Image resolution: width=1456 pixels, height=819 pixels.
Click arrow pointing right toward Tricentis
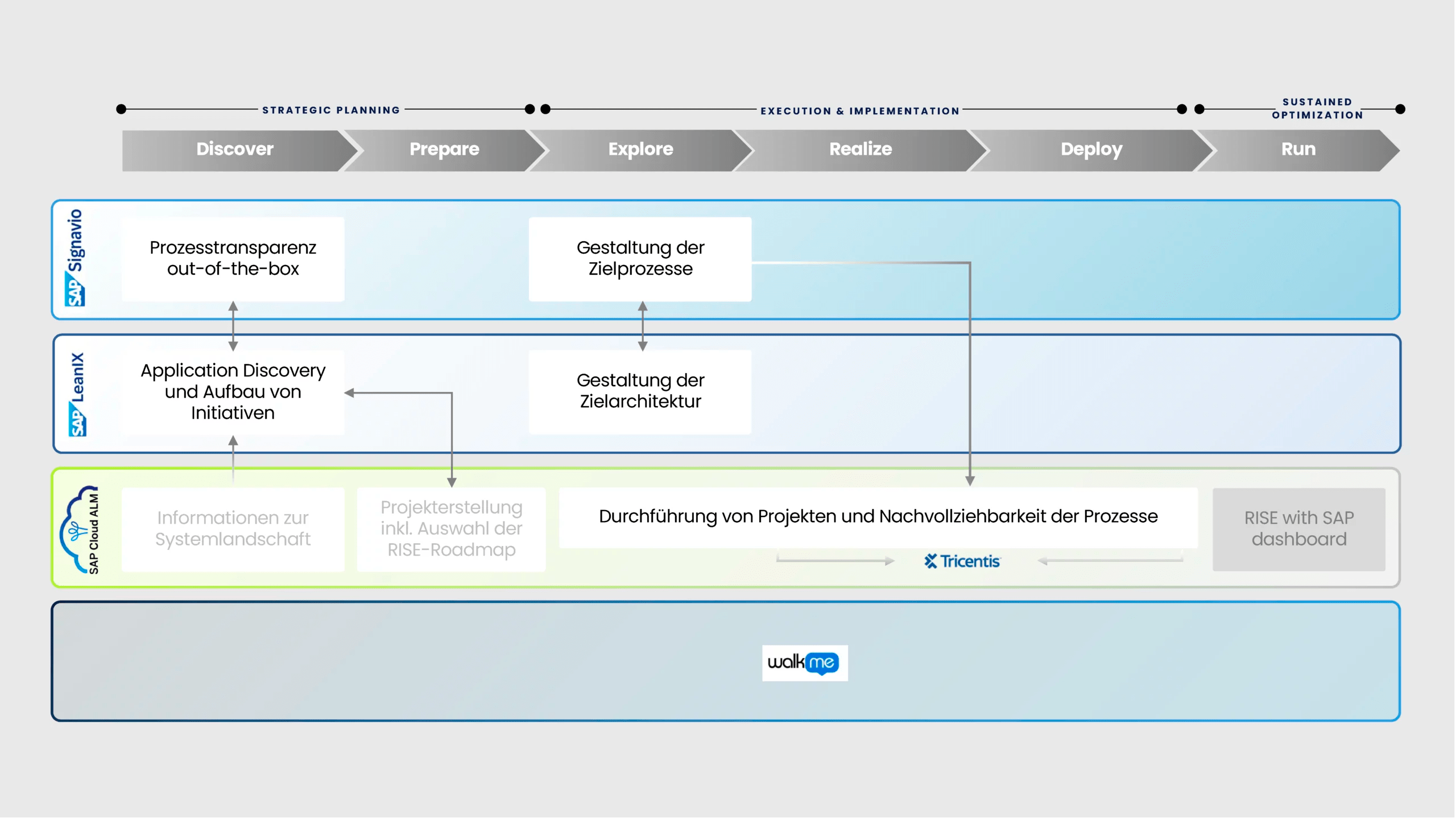point(835,561)
